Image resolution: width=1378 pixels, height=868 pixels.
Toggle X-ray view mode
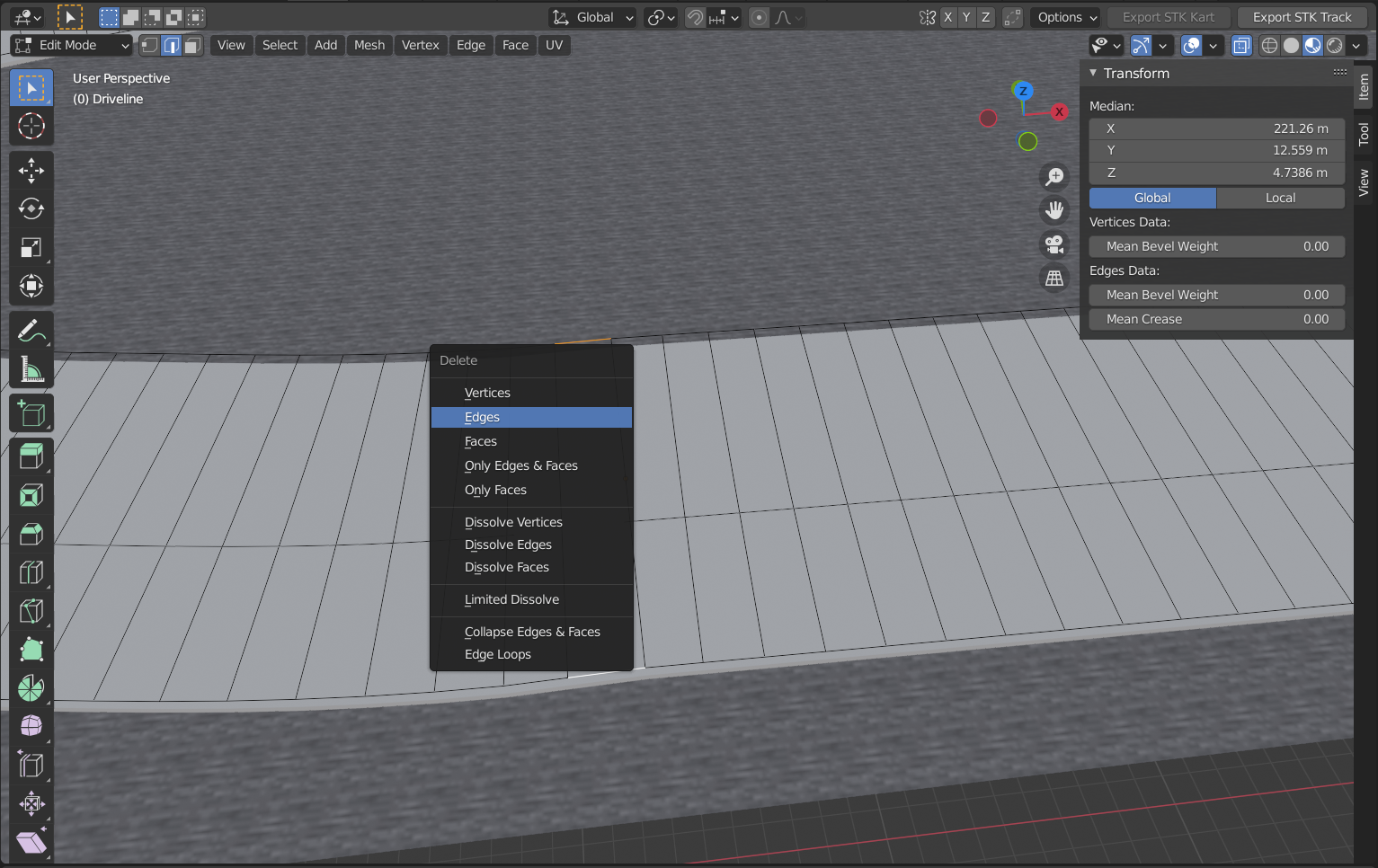[1241, 45]
